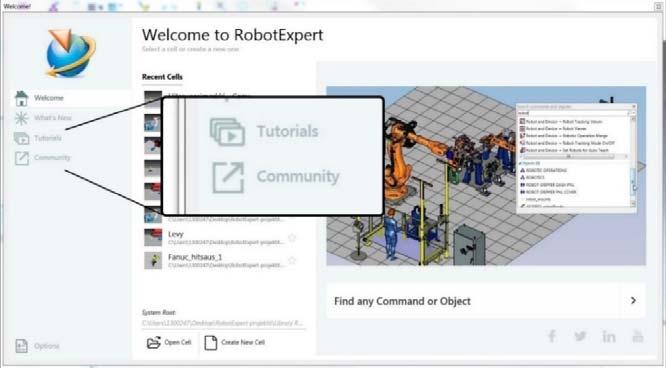The height and width of the screenshot is (368, 666).
Task: Select the What's New star icon
Action: 21,118
